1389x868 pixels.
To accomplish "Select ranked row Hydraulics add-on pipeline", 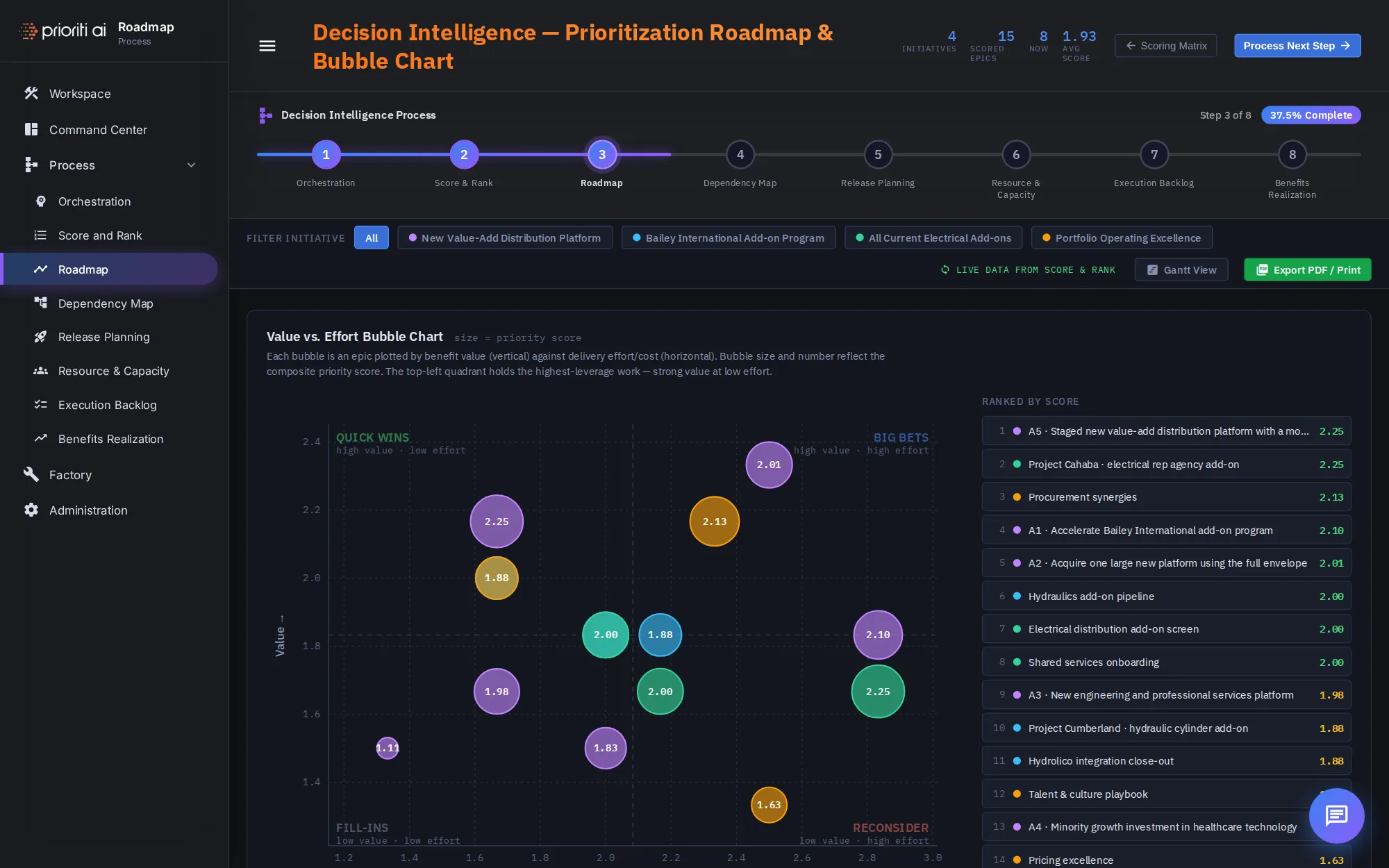I will point(1166,596).
